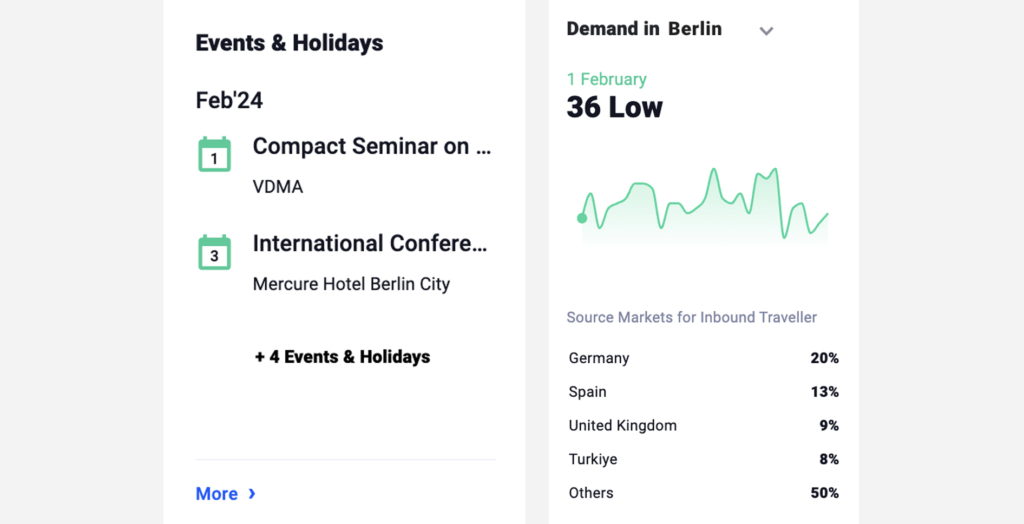Screen dimensions: 1024x524
Task: Open the Demand in Berlin dropdown title
Action: [x=644, y=29]
